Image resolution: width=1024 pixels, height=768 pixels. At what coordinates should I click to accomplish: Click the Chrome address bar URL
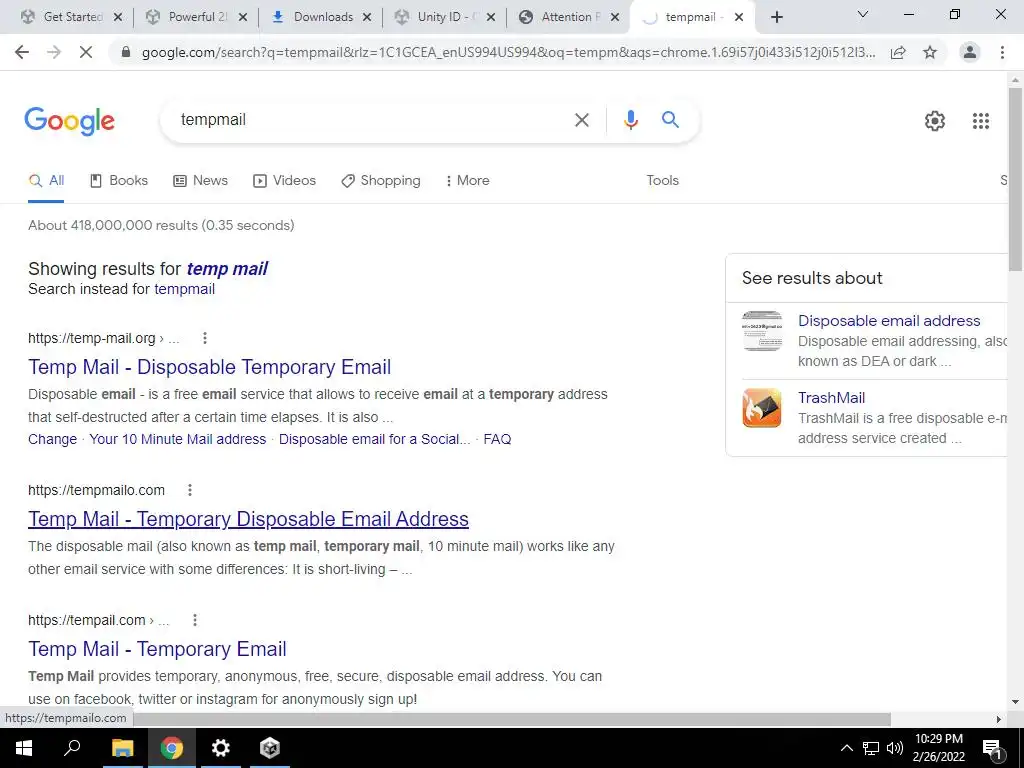coord(508,52)
